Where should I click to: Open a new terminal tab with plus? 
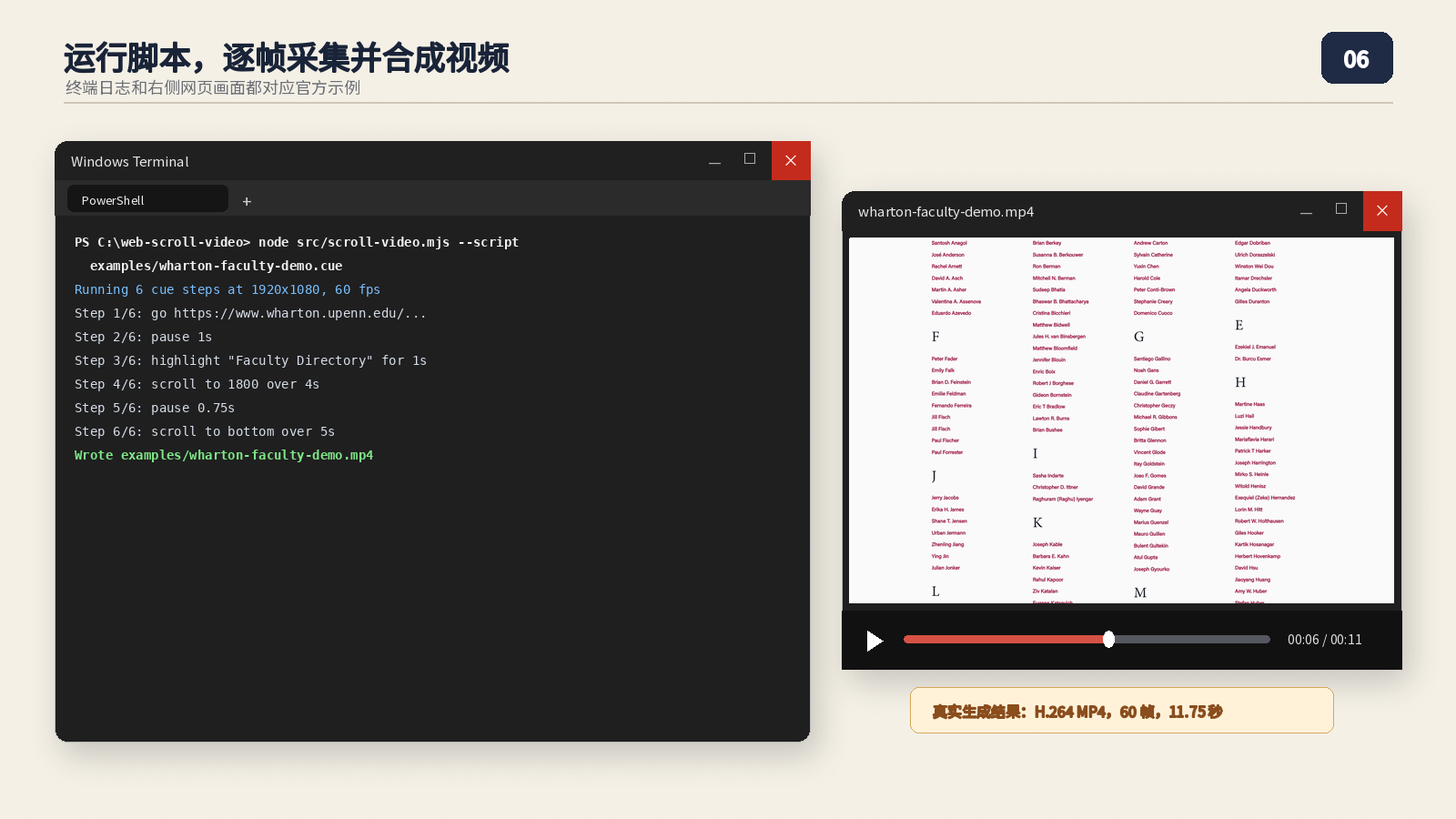247,201
